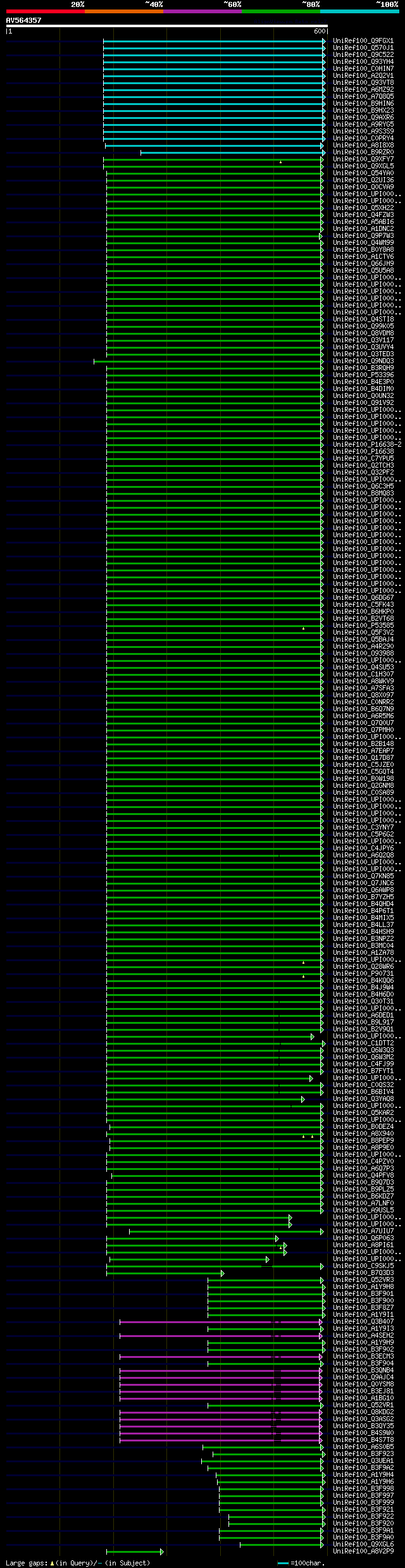Open hit UniRef100_Q9AXR6
This screenshot has width=405, height=1568.
(363, 118)
